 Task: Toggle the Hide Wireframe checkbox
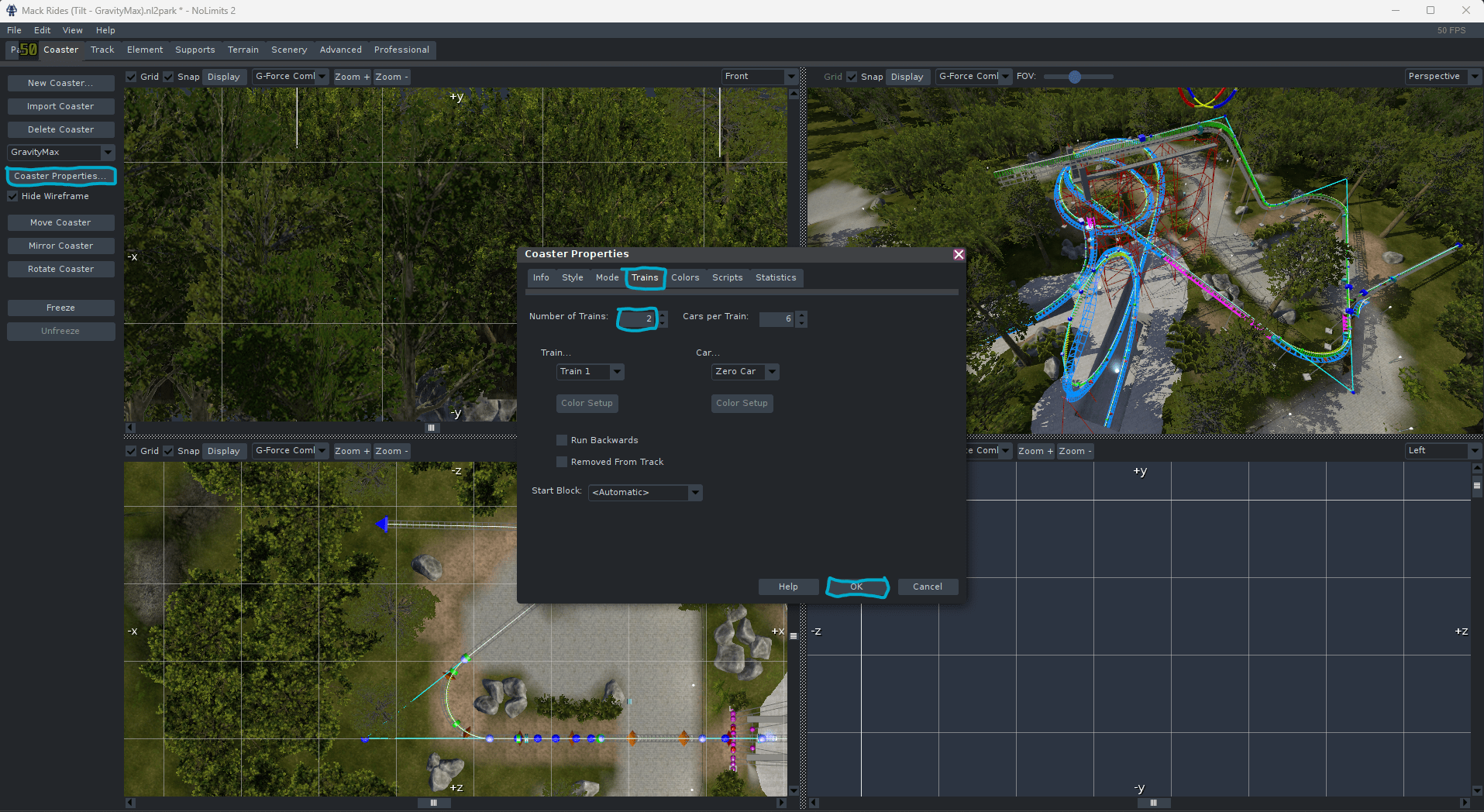pos(13,196)
